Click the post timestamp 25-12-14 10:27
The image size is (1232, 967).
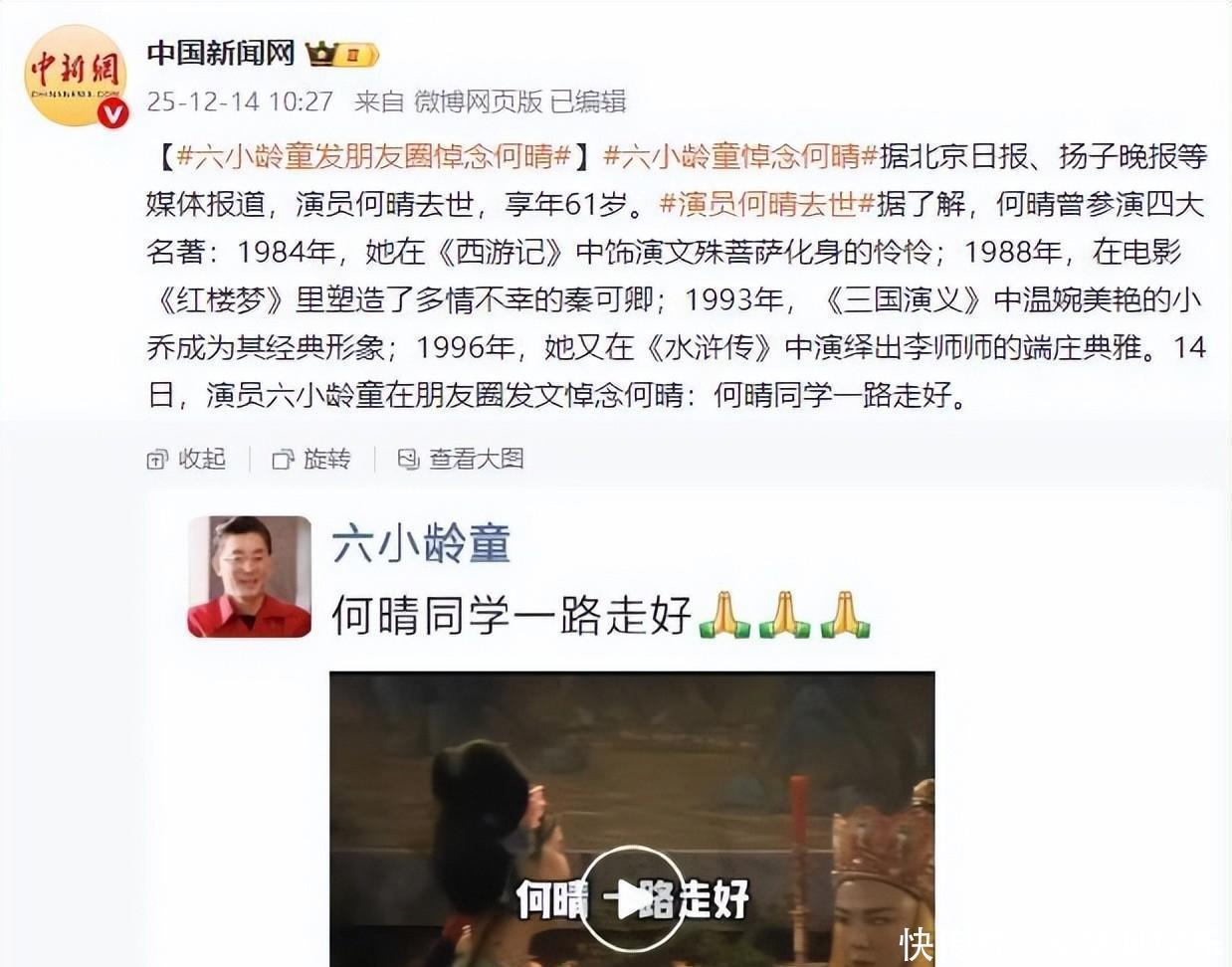click(240, 101)
